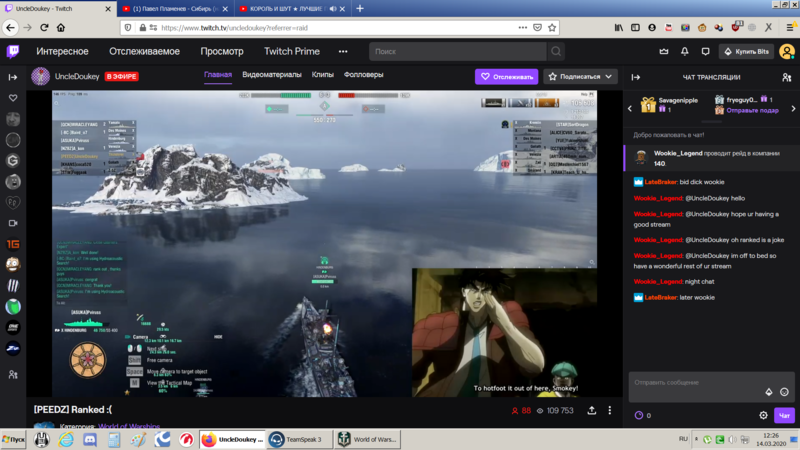Go to the browser home page

pyautogui.click(x=61, y=28)
